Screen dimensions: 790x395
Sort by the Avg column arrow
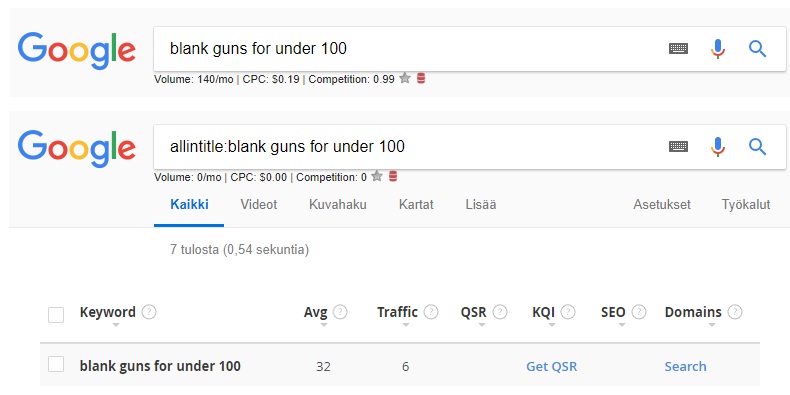pos(323,325)
